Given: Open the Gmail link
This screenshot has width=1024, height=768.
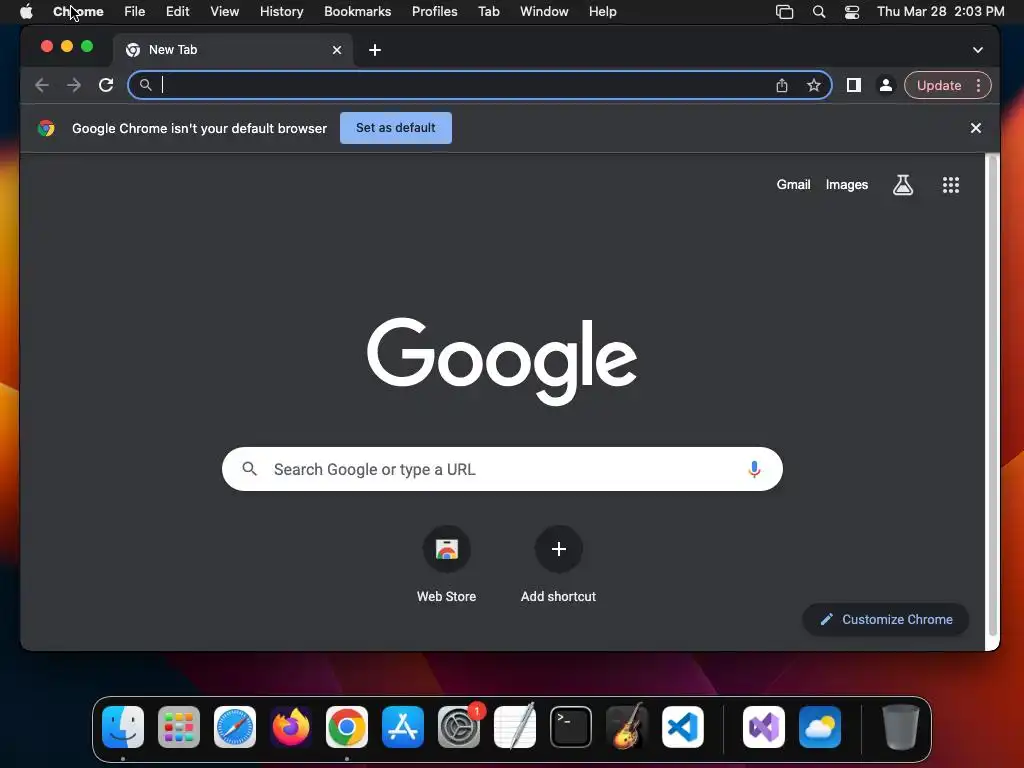Looking at the screenshot, I should [793, 185].
